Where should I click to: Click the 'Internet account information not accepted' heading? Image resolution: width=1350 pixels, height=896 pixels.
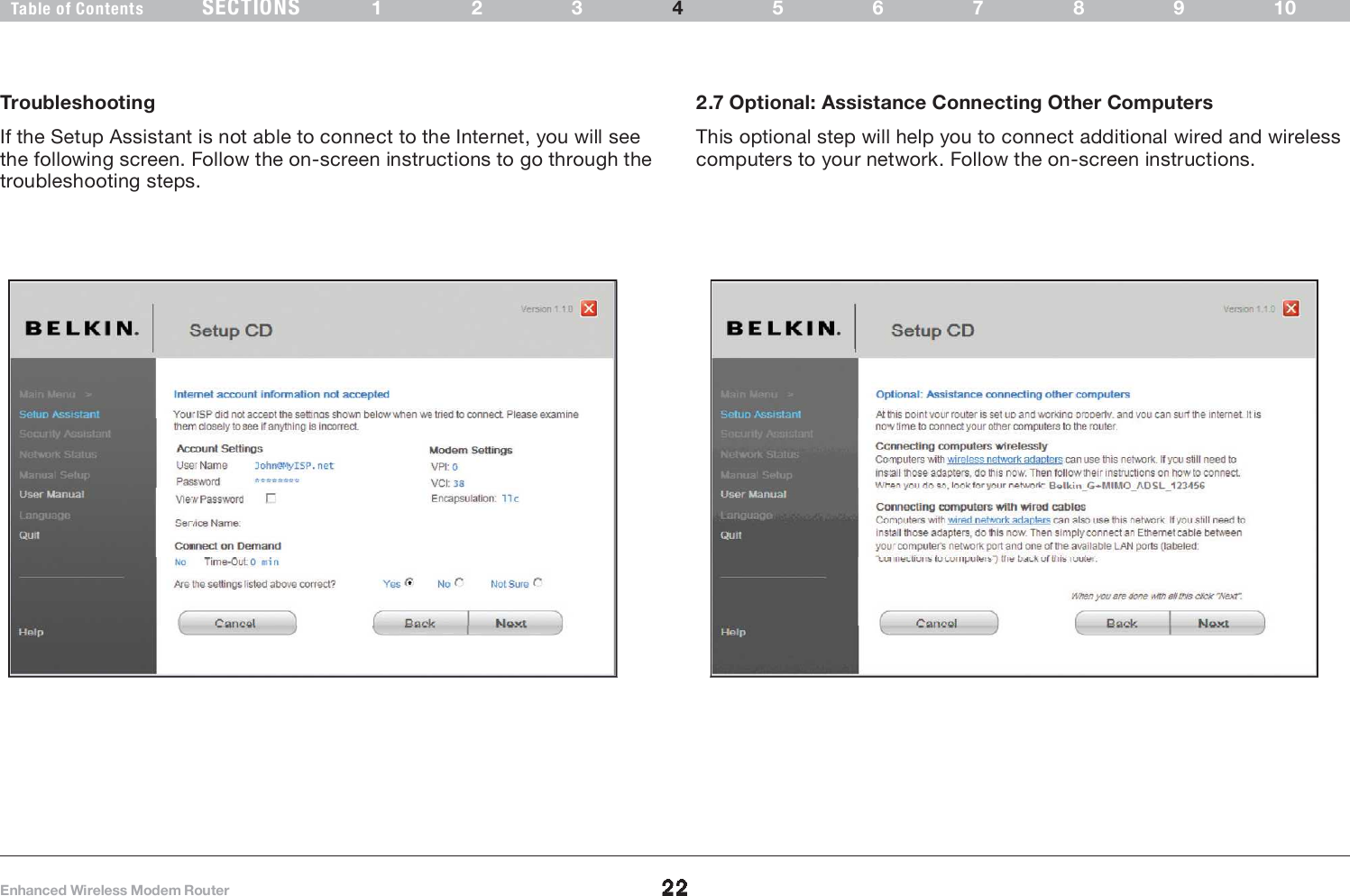click(x=281, y=395)
